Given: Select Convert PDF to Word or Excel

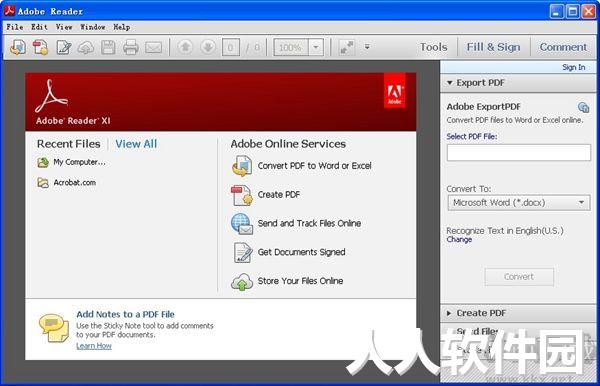Looking at the screenshot, I should point(314,166).
